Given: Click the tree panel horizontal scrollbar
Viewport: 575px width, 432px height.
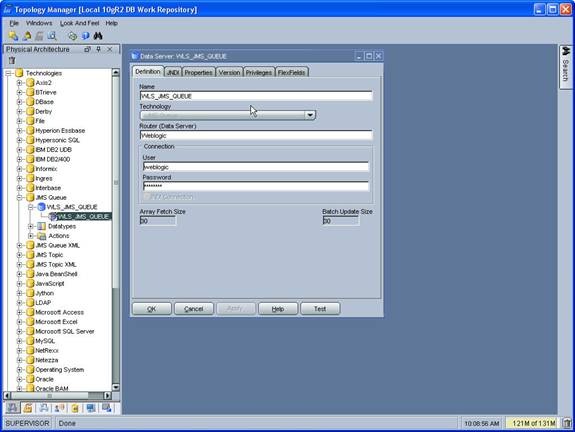Looking at the screenshot, I should pos(57,396).
